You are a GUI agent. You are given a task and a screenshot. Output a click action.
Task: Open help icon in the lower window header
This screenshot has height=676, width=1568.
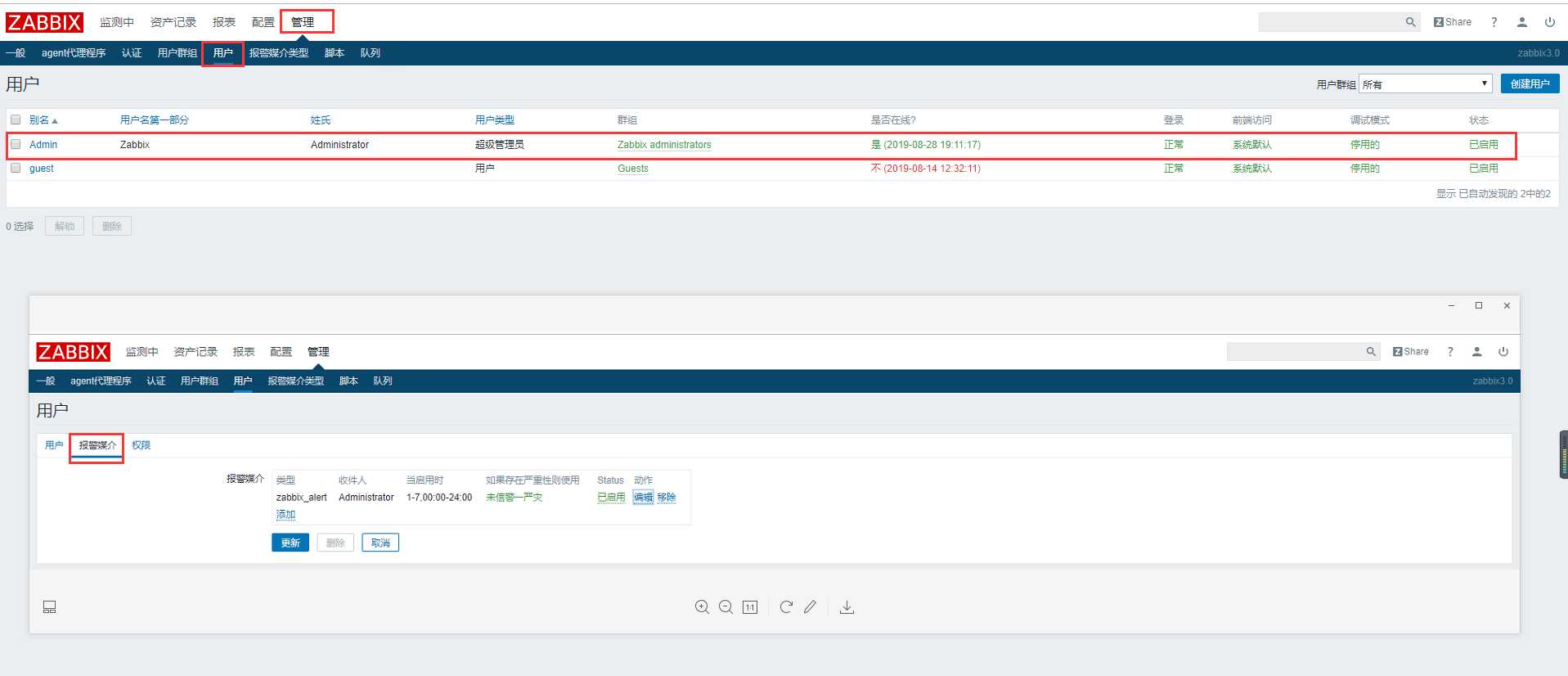pos(1450,352)
